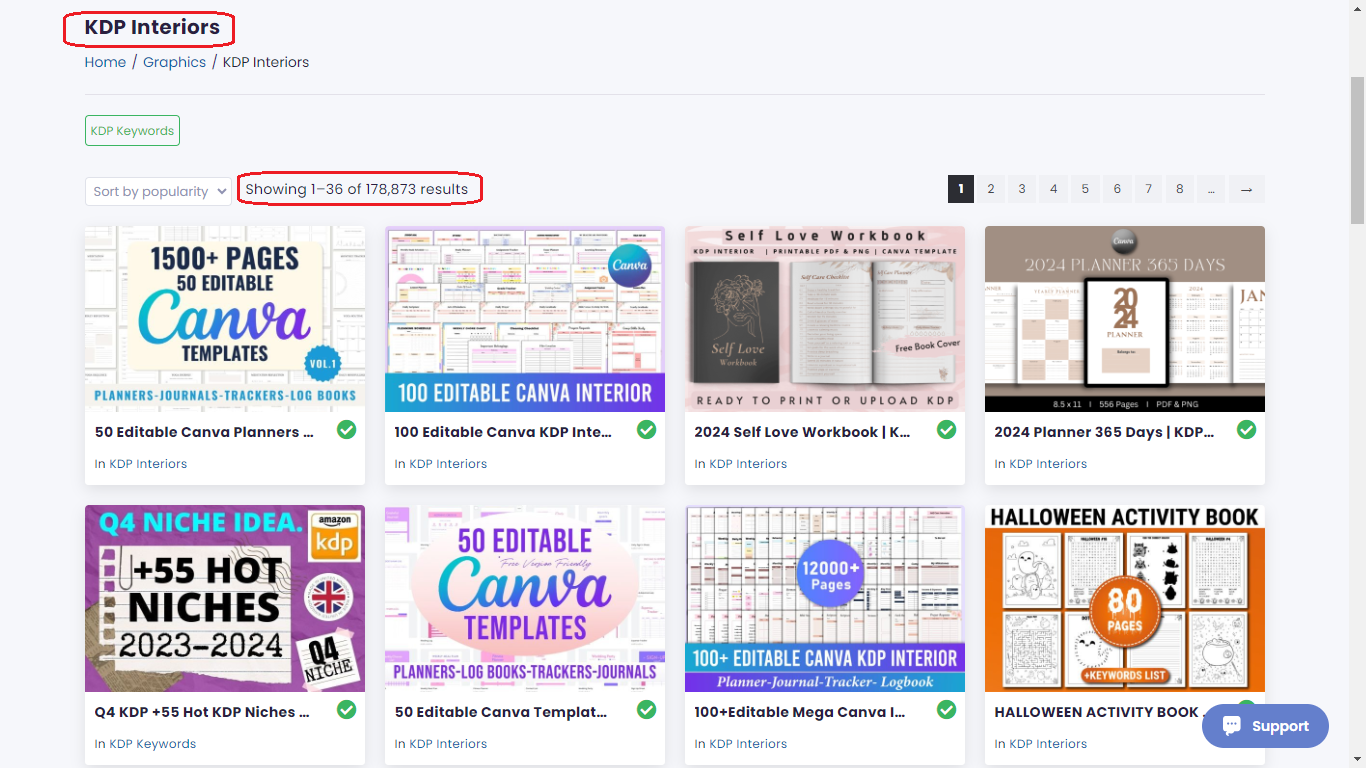The width and height of the screenshot is (1366, 768).
Task: Click the verified badge on Q4 KDP Hot Niches
Action: pyautogui.click(x=346, y=709)
